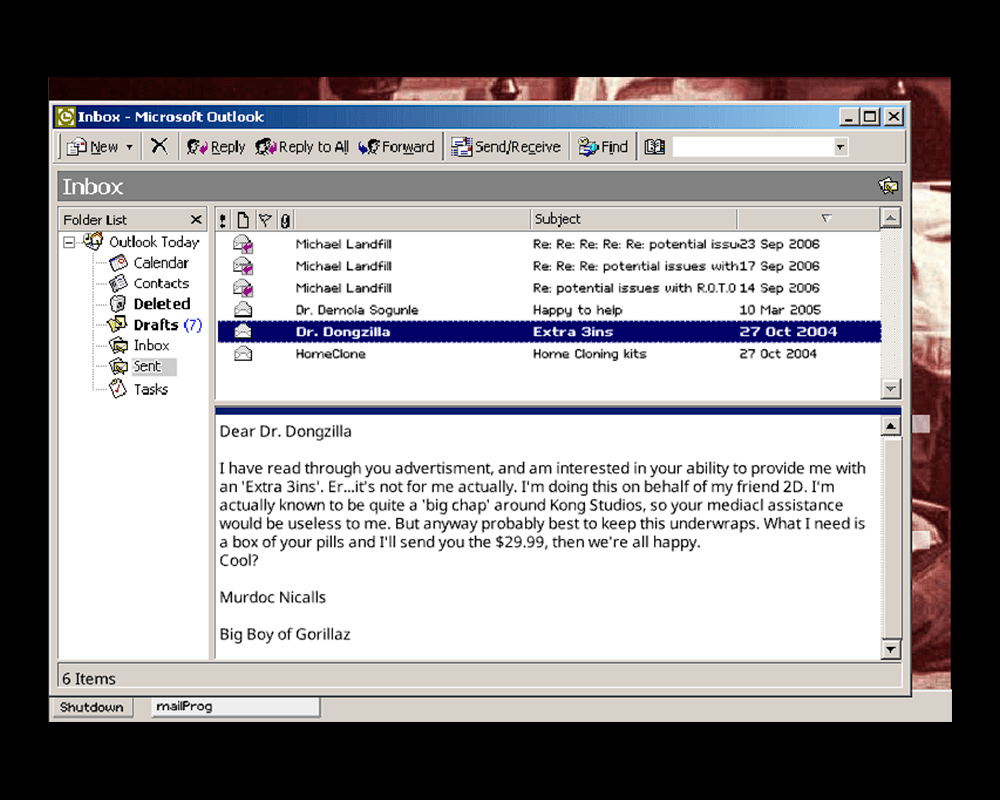Screen dimensions: 1000x800
Task: Select the Outlook Today folder
Action: (154, 242)
